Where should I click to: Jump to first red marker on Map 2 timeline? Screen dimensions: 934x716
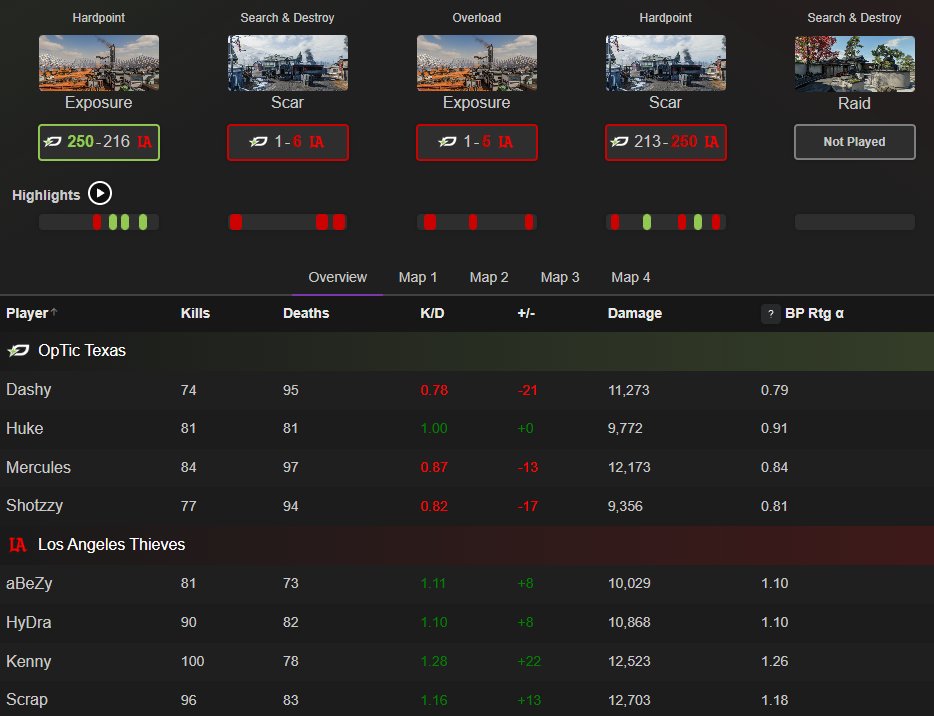pos(236,222)
